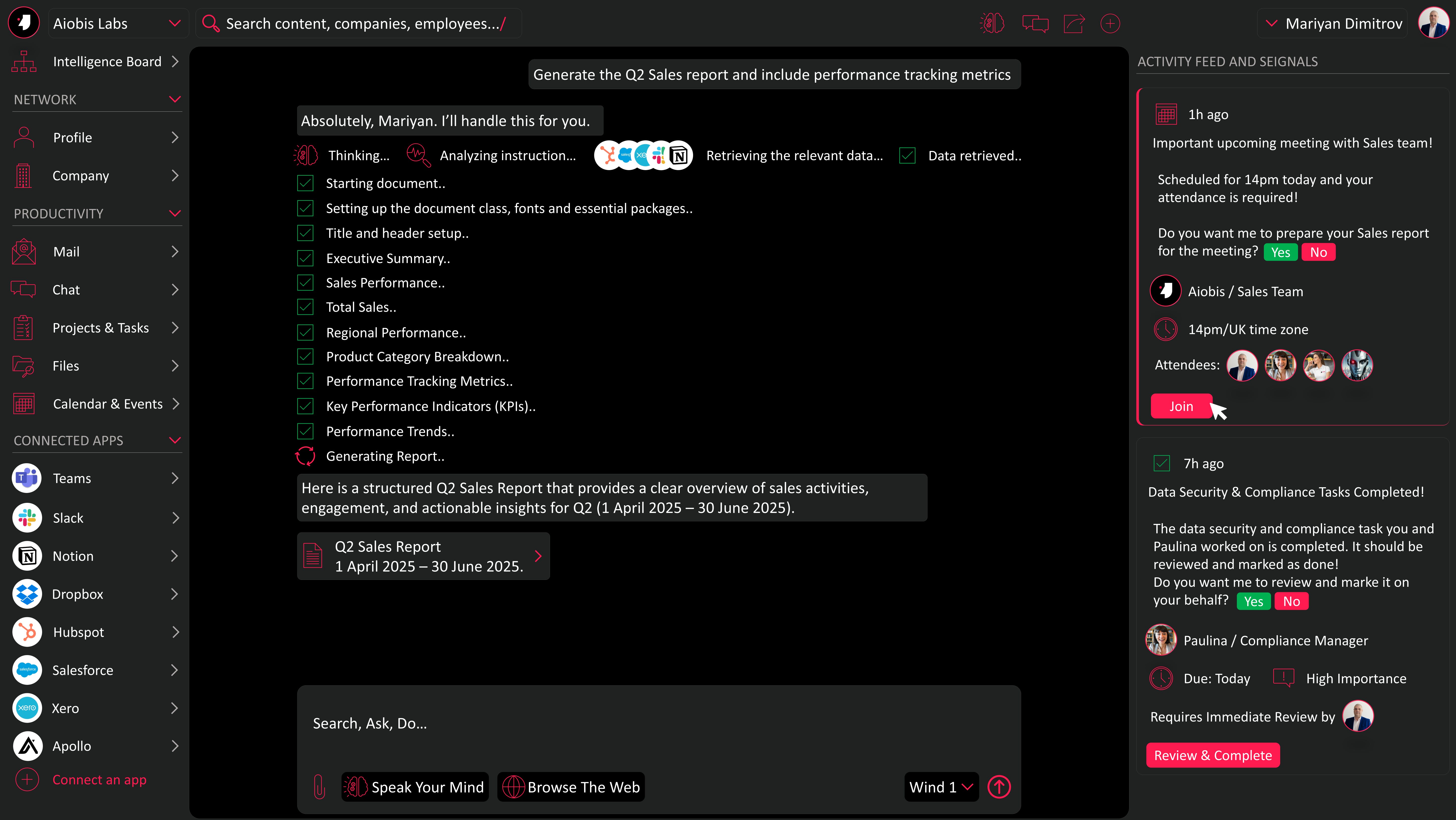Viewport: 1456px width, 820px height.
Task: Open the Wind 1 model dropdown
Action: pos(941,787)
